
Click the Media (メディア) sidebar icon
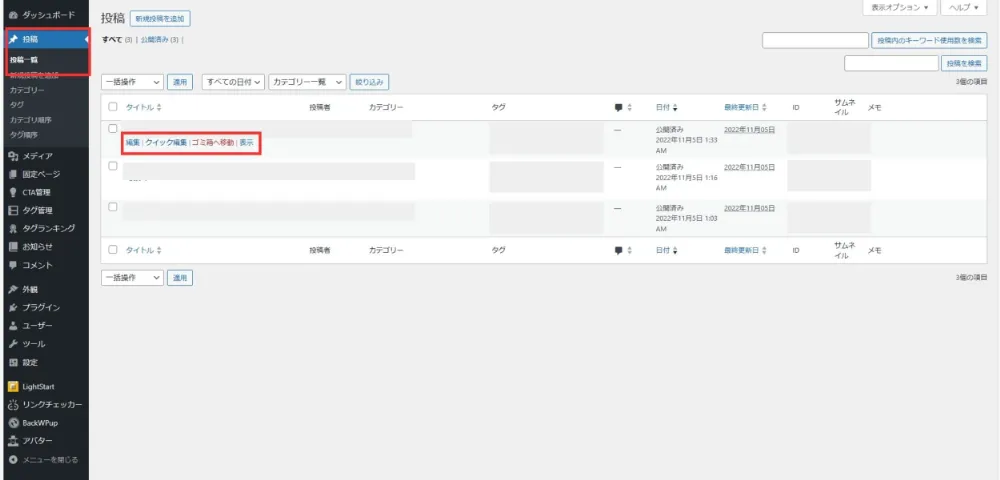13,156
